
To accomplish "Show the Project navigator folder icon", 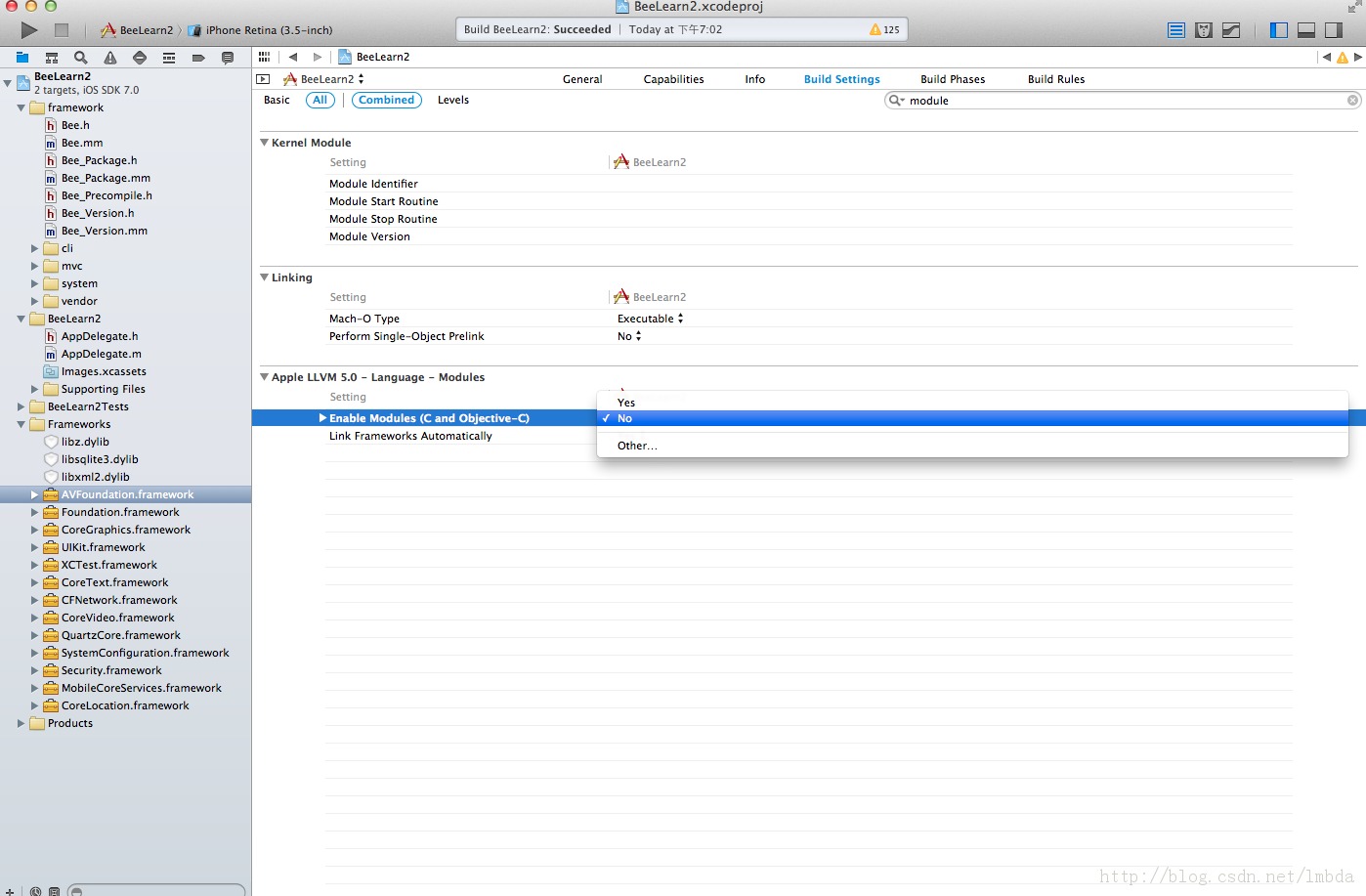I will coord(22,58).
